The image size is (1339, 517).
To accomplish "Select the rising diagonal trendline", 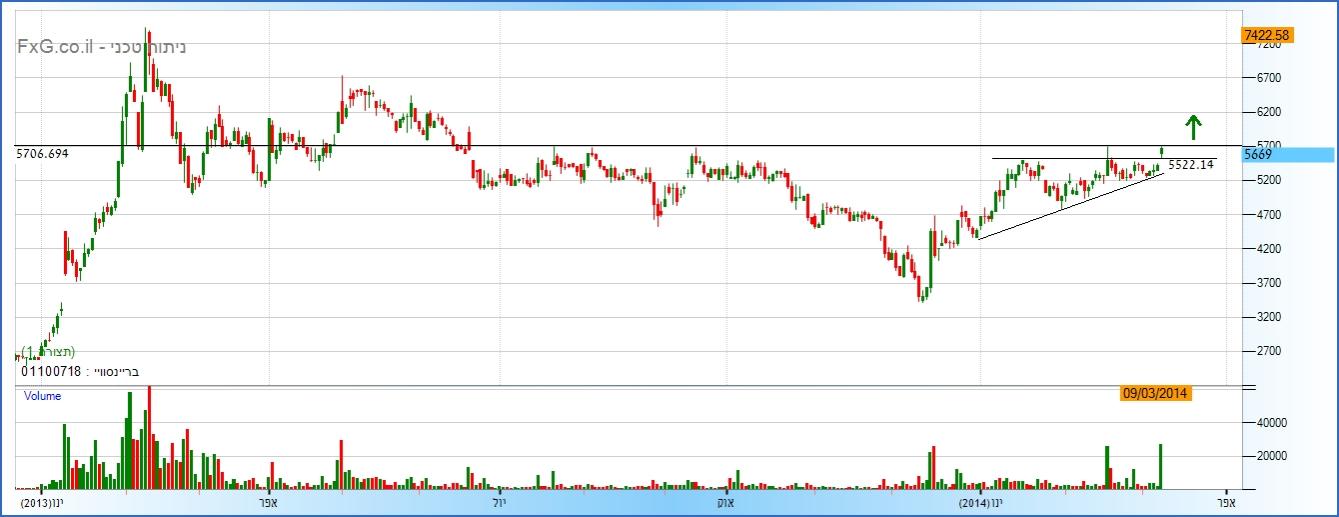I will click(1070, 207).
